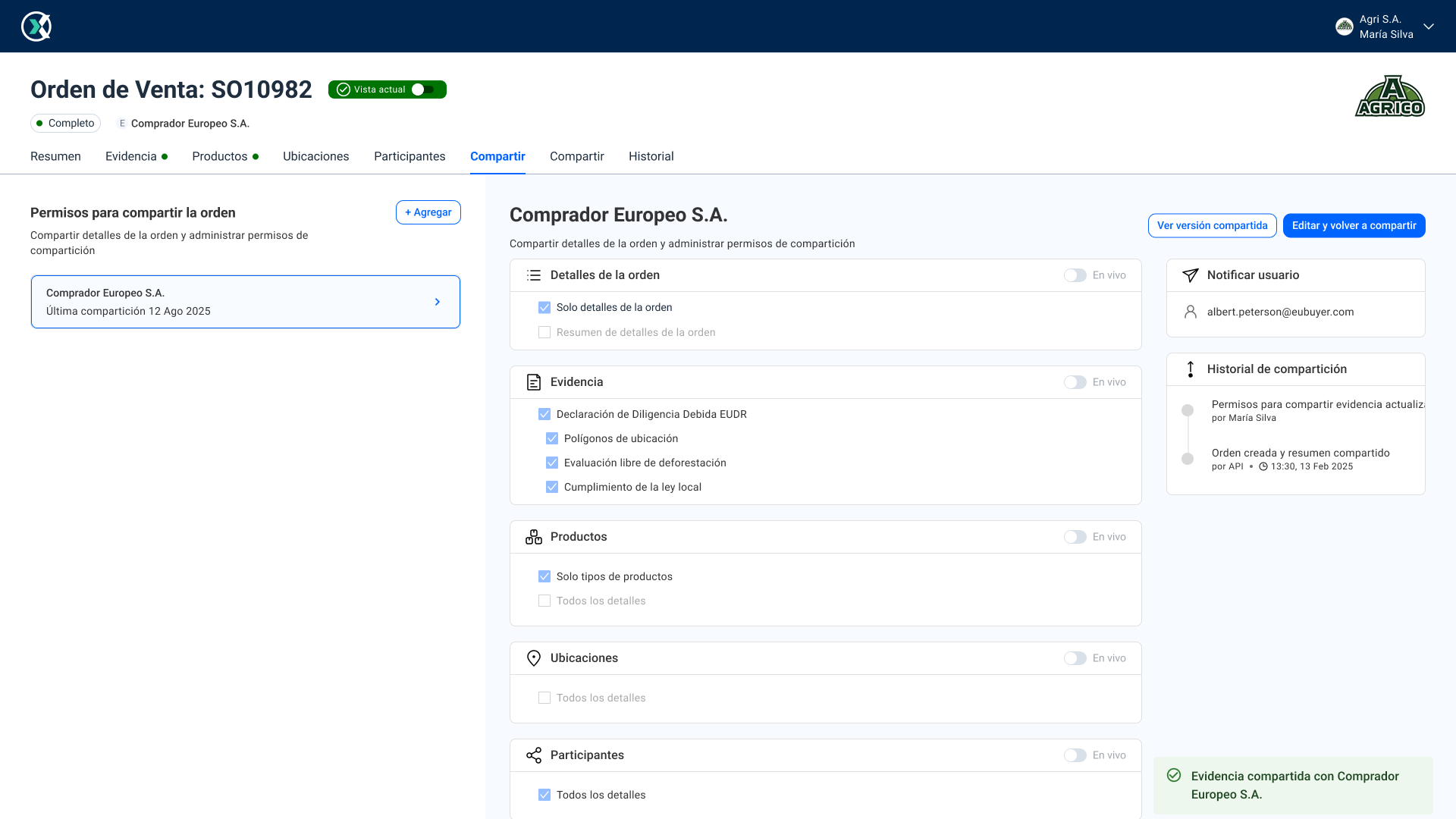Uncheck Evaluación libre de deforestación
The width and height of the screenshot is (1456, 819).
pyautogui.click(x=552, y=463)
